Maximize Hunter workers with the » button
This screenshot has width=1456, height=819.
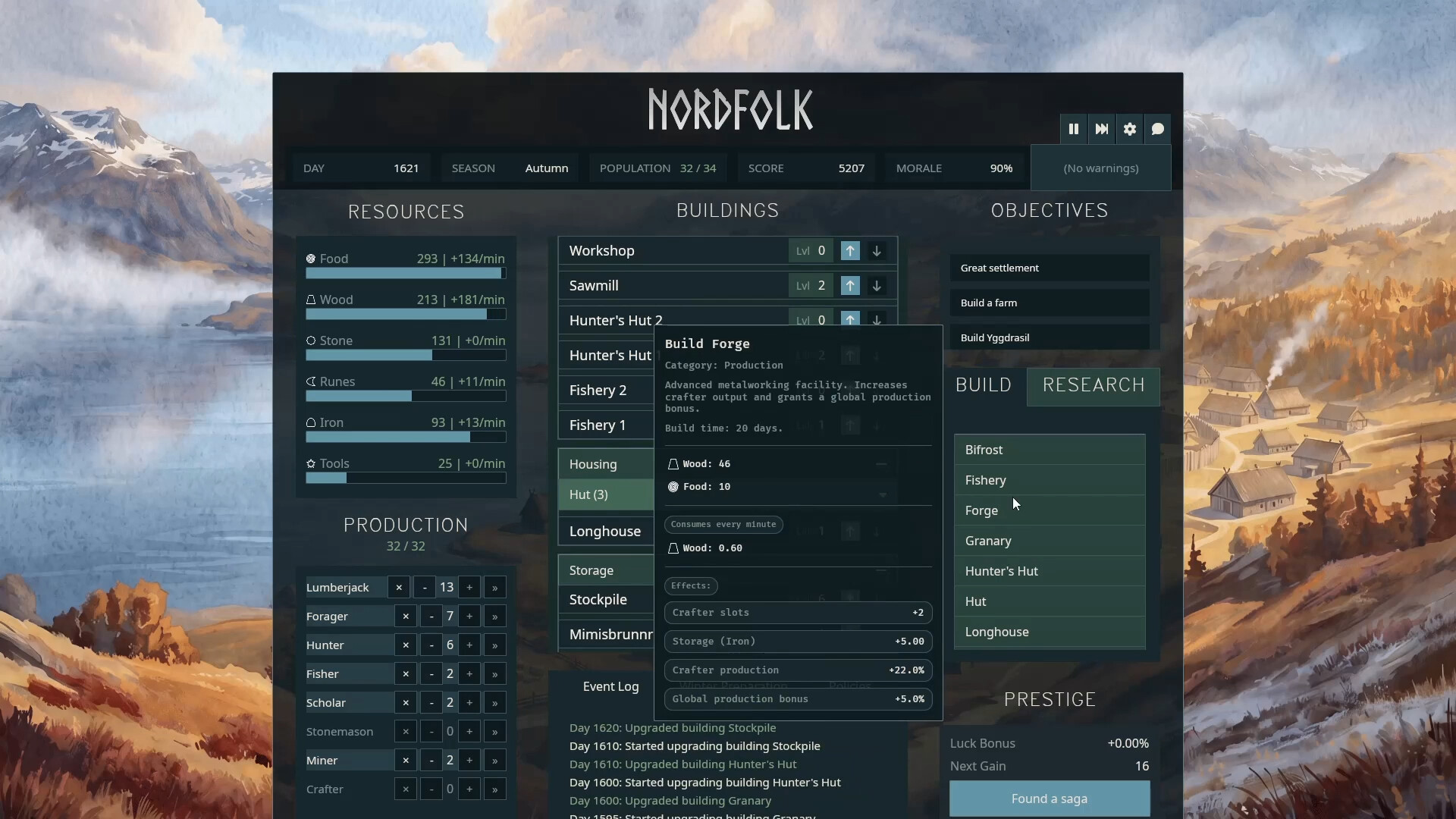click(495, 645)
